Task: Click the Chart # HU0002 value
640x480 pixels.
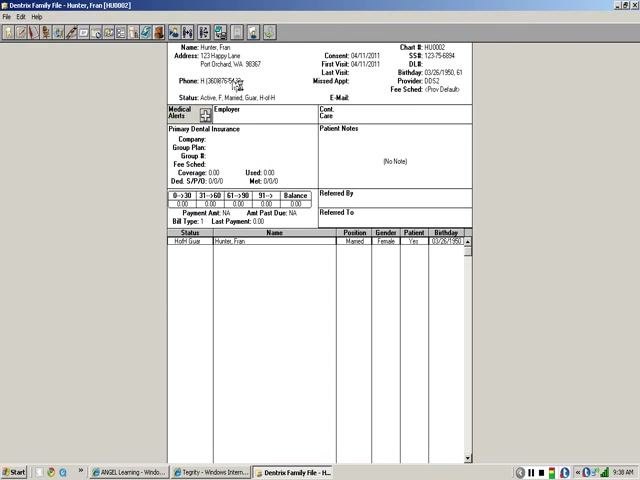Action: click(x=435, y=47)
